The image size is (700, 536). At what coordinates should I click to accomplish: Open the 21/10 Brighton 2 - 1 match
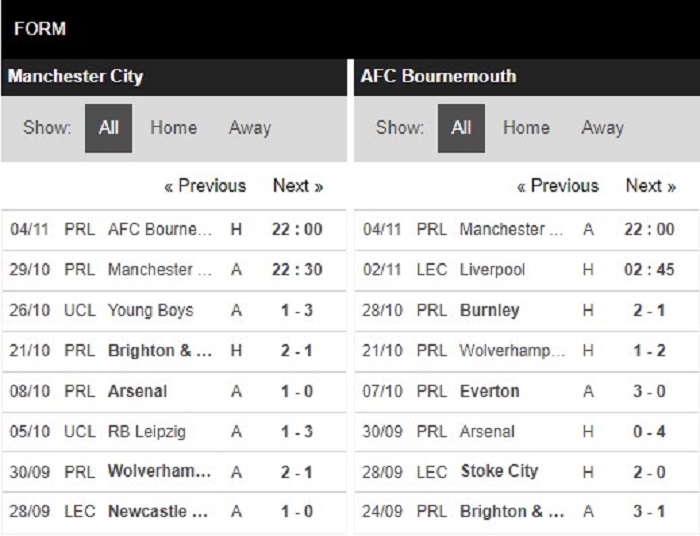coord(174,351)
